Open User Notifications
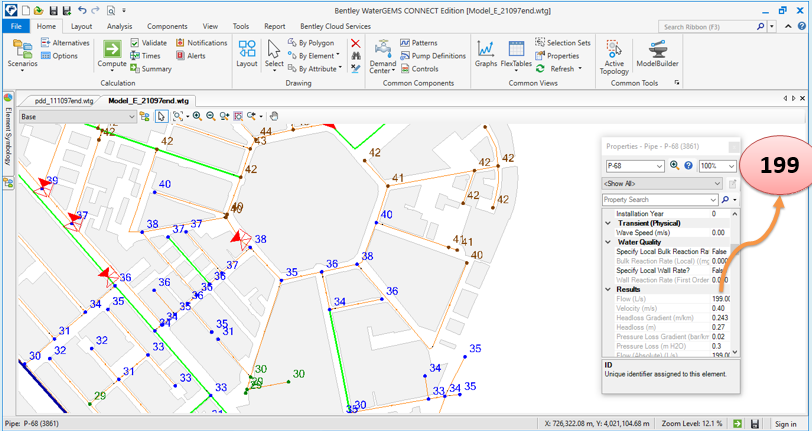The image size is (812, 431). (201, 43)
